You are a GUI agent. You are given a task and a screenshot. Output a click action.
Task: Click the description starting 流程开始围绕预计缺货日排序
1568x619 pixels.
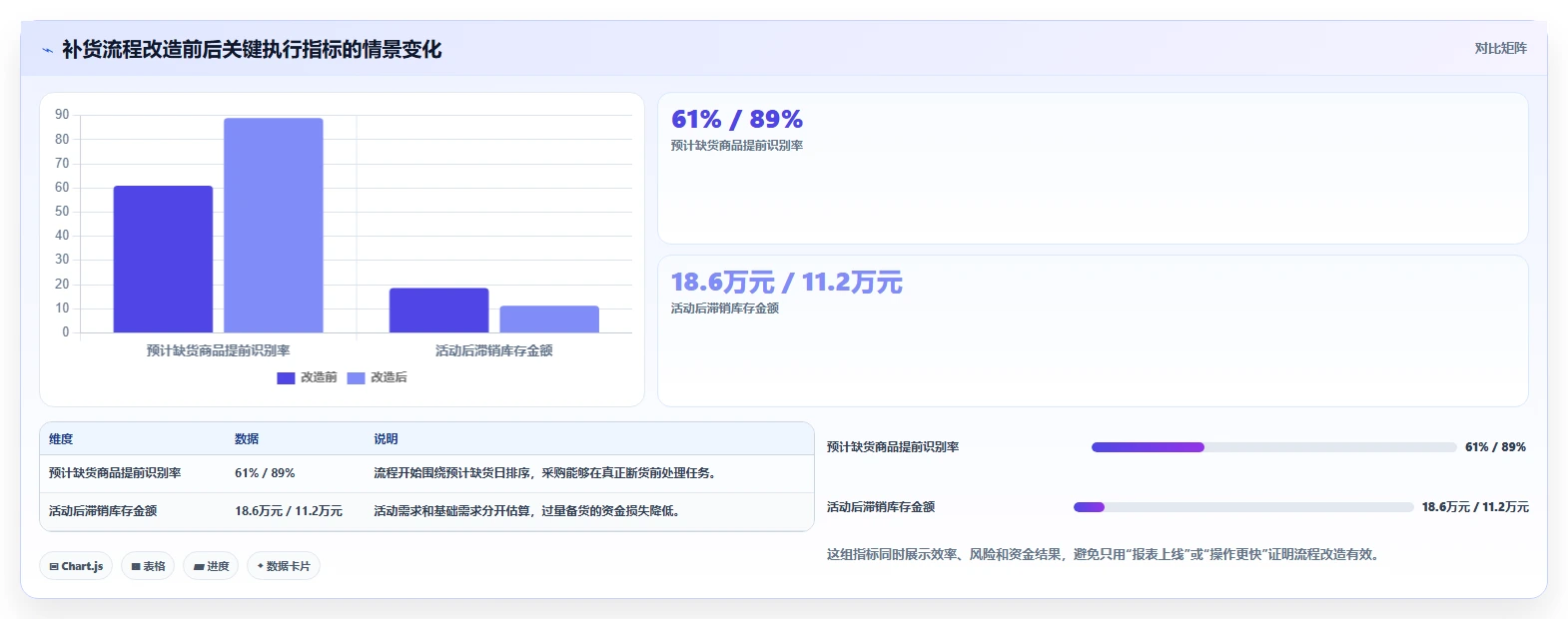[545, 473]
